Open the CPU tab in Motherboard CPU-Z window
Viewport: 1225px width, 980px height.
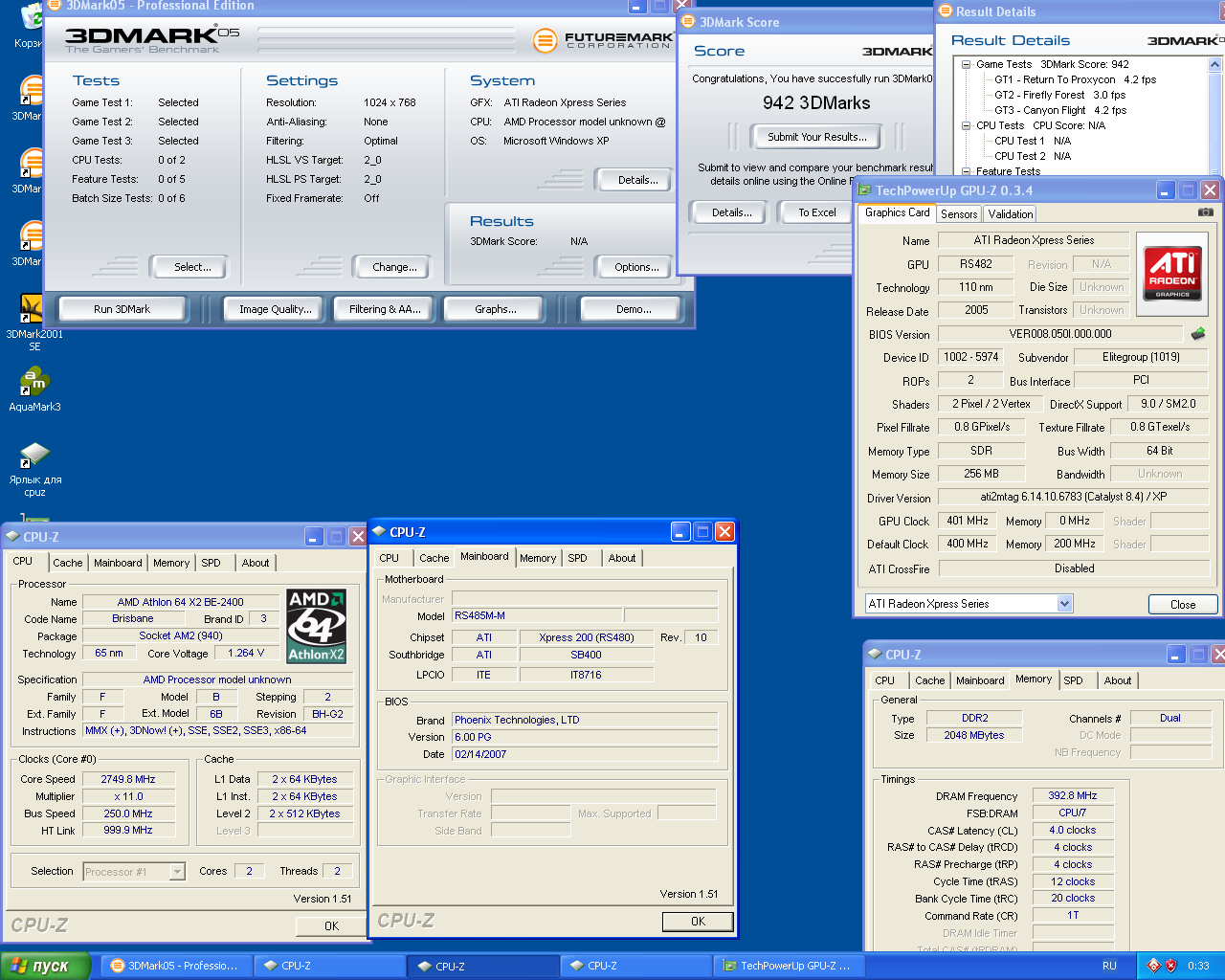[x=390, y=558]
